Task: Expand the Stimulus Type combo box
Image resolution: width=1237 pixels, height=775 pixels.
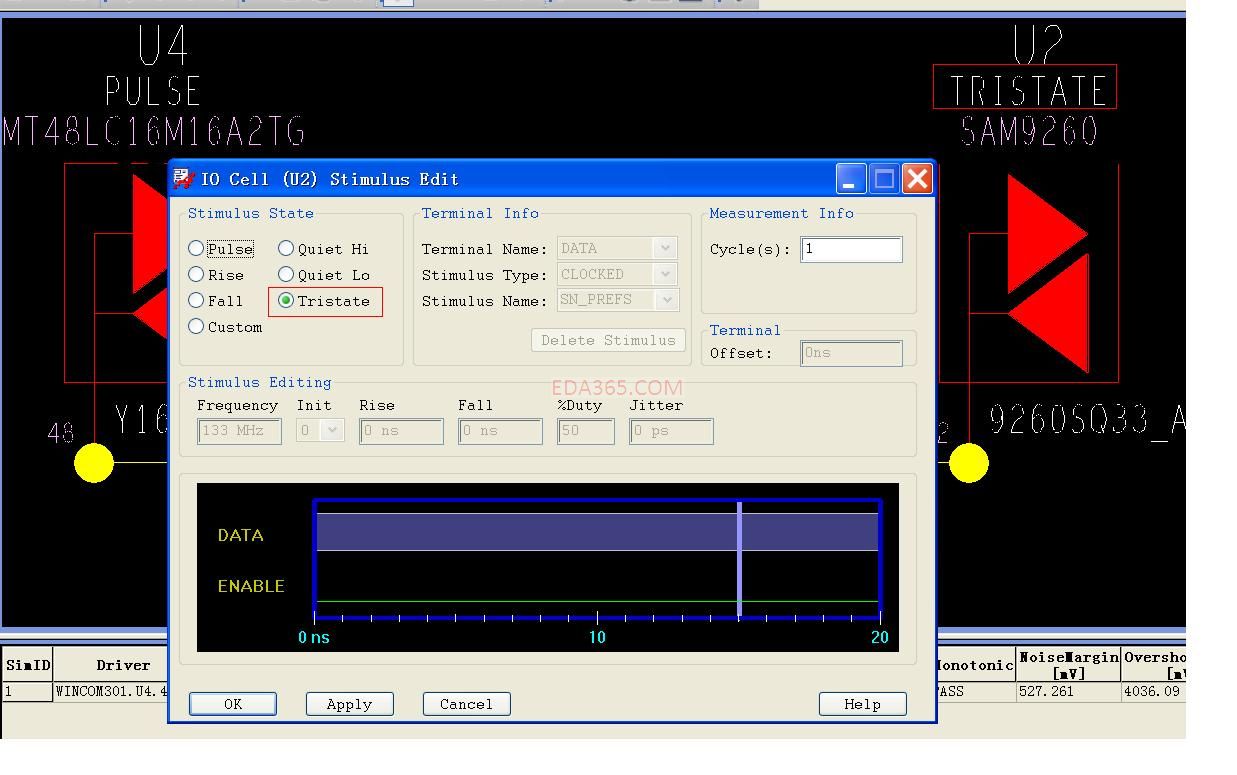Action: (x=666, y=274)
